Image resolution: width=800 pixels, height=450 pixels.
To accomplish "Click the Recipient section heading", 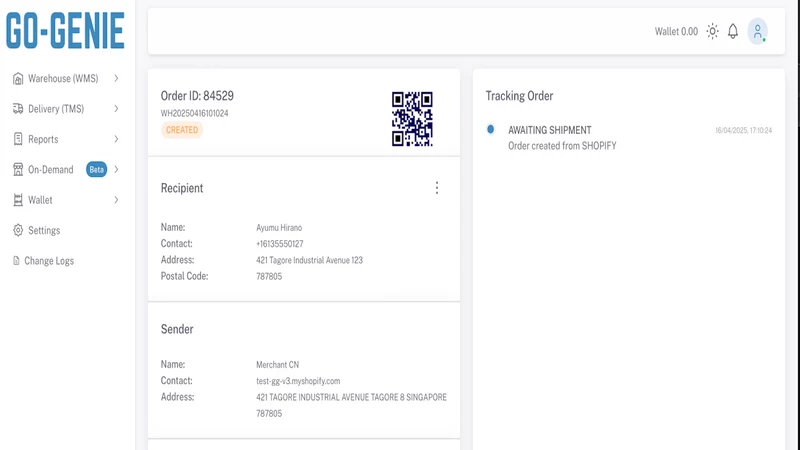I will click(182, 188).
